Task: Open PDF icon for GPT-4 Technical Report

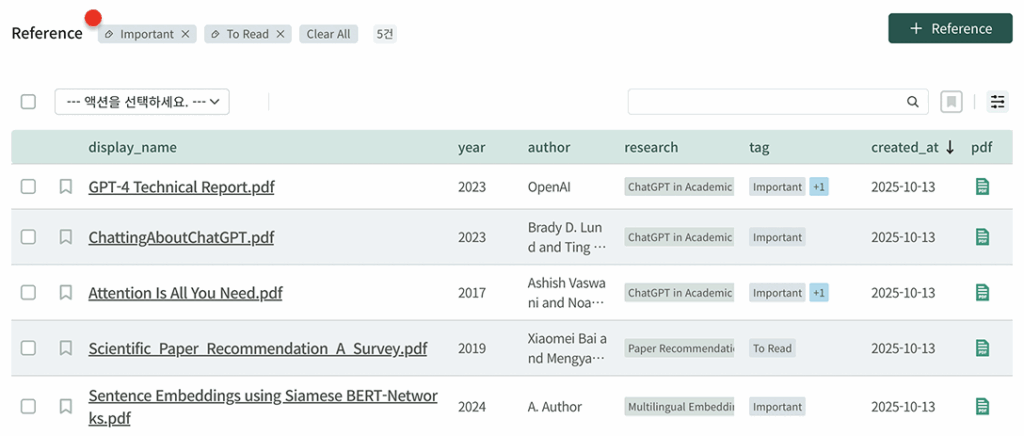Action: coord(982,187)
